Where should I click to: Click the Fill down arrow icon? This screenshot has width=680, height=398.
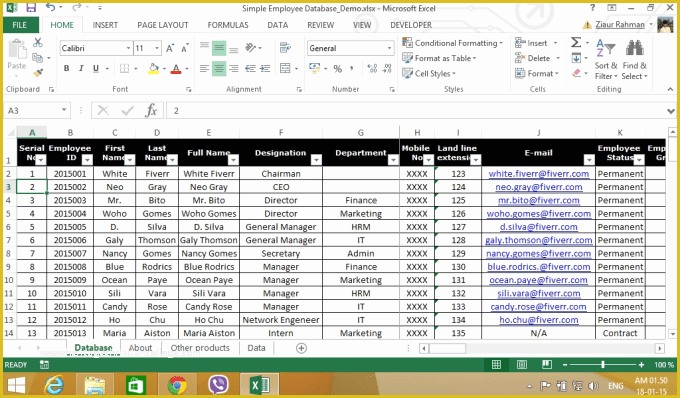[x=576, y=58]
